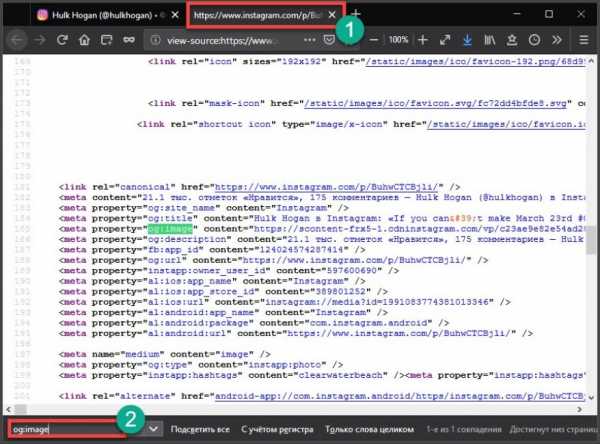This screenshot has height=444, width=600.
Task: Open the shortcut icon favicon.ico link
Action: [x=506, y=124]
